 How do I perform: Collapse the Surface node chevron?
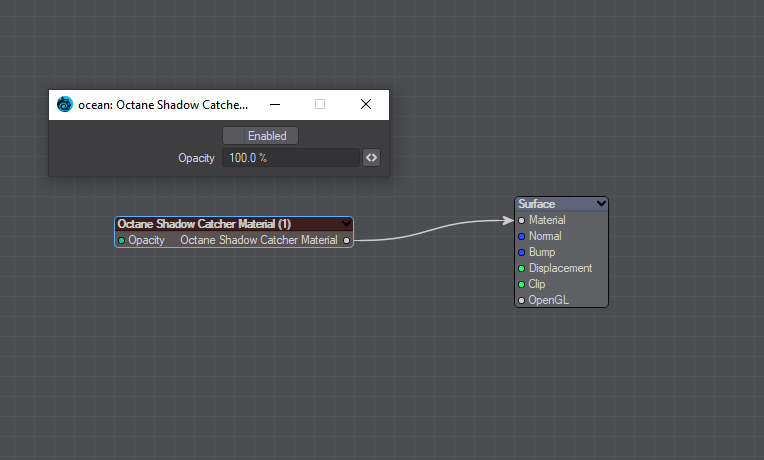(601, 203)
